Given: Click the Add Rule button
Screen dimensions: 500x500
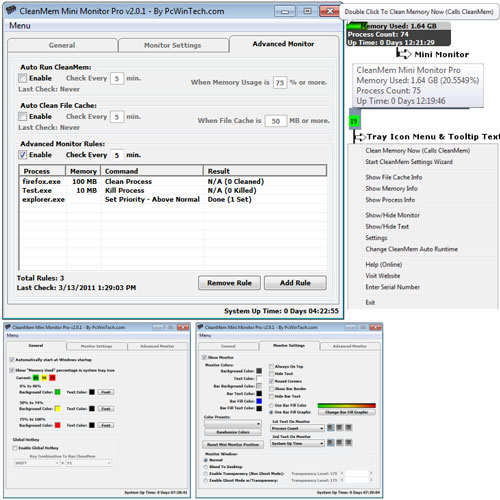Looking at the screenshot, I should click(295, 283).
